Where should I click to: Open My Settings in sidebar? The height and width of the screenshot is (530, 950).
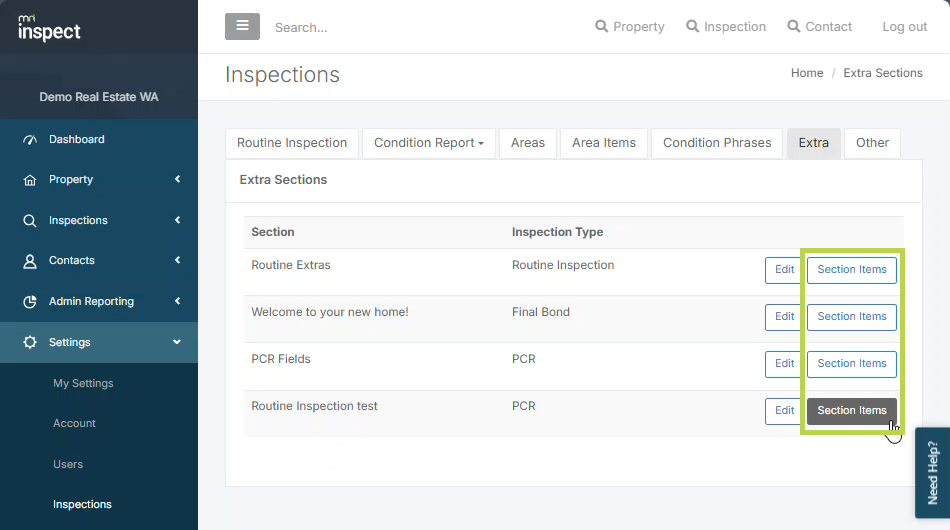[83, 383]
